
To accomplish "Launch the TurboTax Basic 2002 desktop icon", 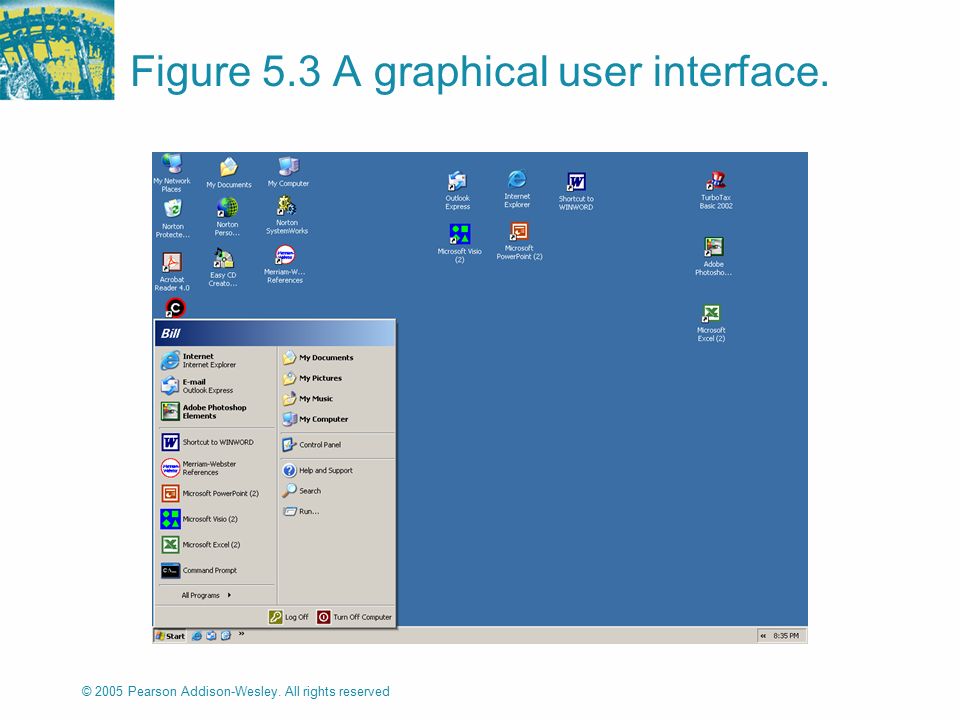I will 716,190.
